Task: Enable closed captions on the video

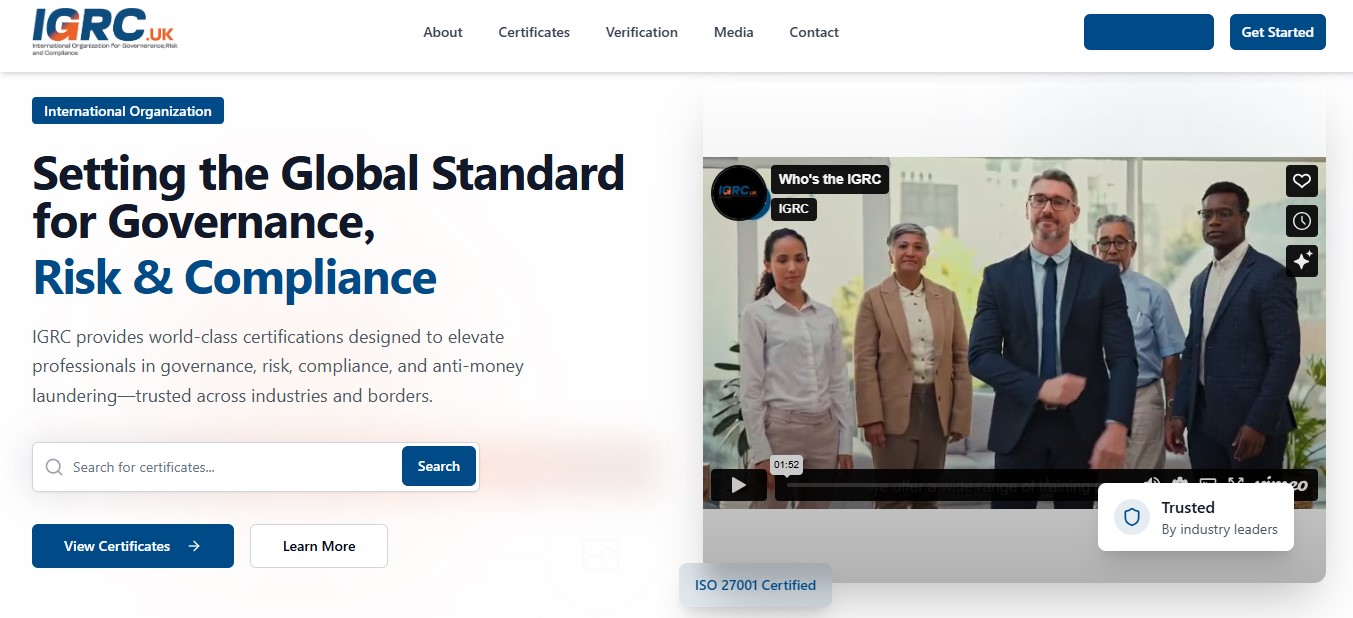Action: [x=1208, y=483]
